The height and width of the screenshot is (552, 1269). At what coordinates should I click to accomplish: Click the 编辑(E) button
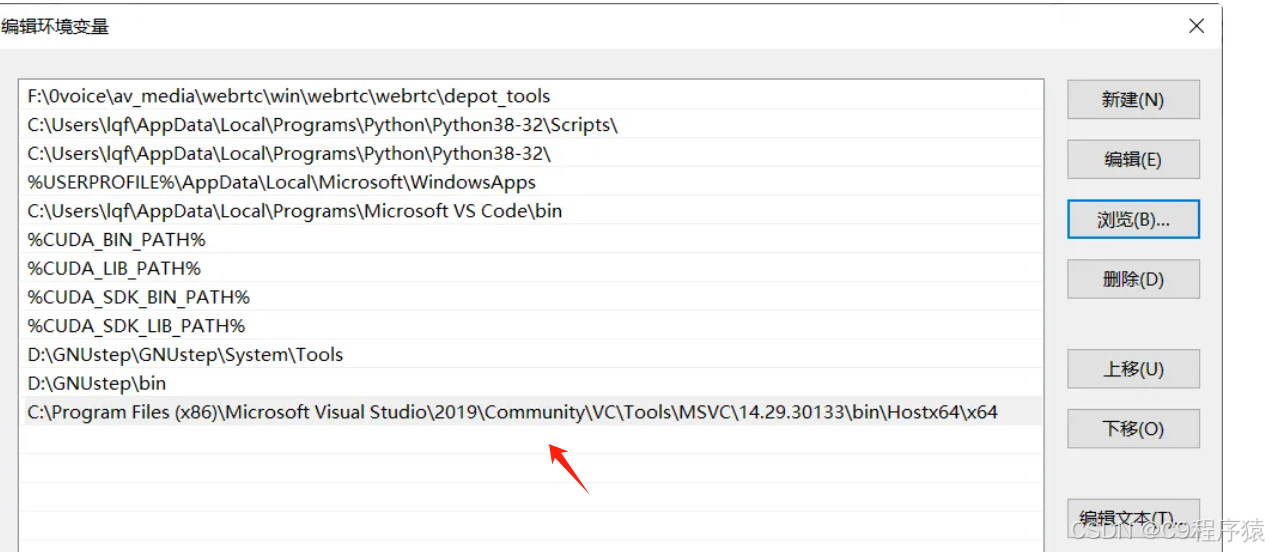point(1133,160)
